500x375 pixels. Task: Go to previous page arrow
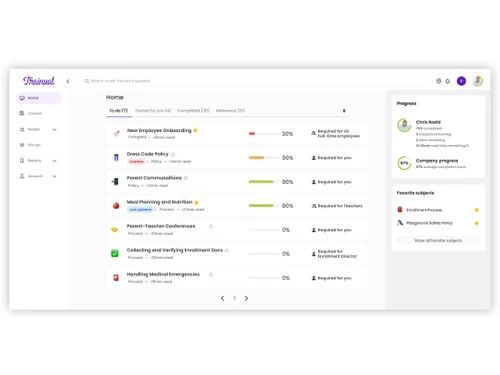tap(223, 298)
